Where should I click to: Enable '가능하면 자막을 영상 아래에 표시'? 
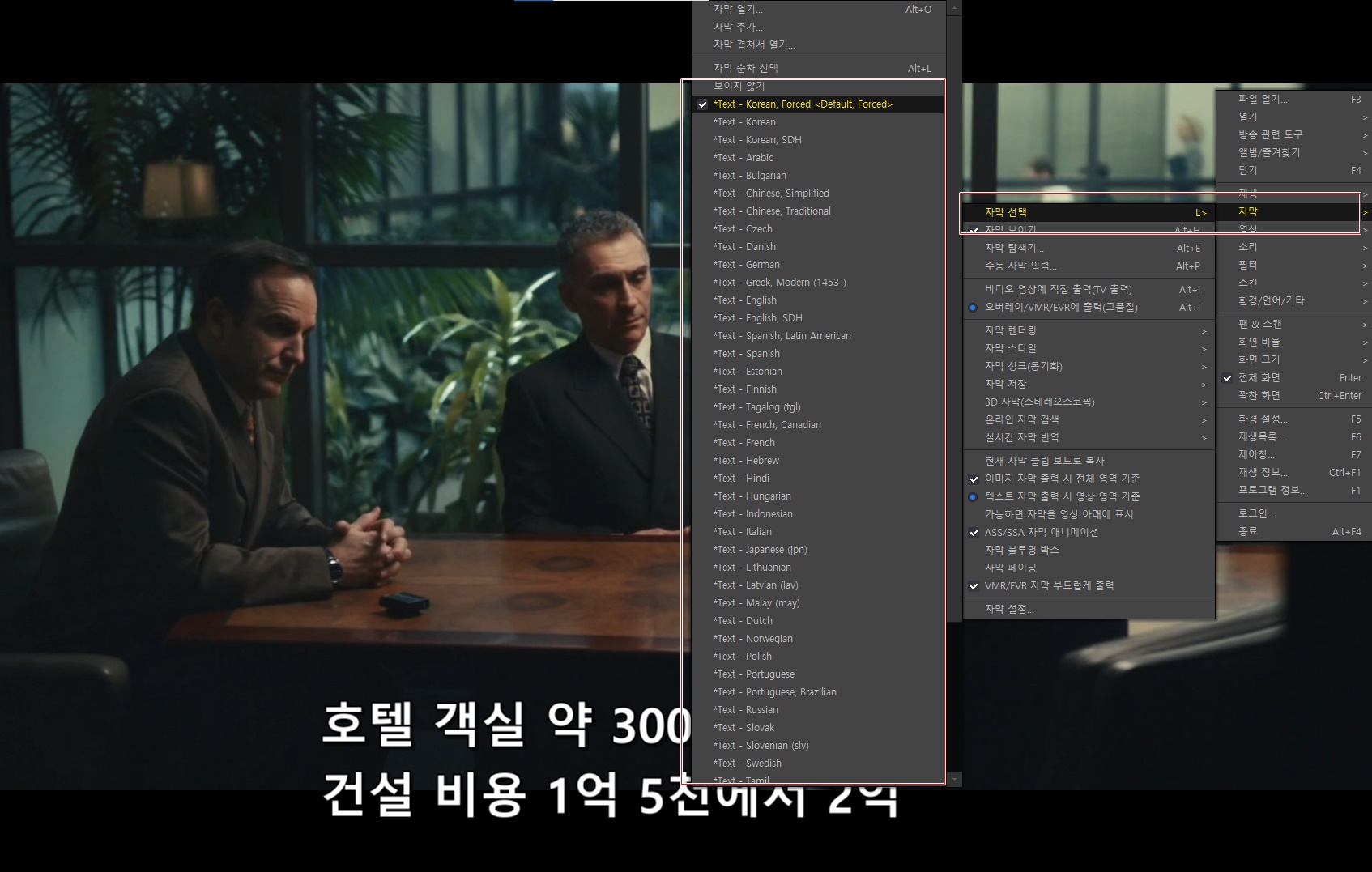1089,514
